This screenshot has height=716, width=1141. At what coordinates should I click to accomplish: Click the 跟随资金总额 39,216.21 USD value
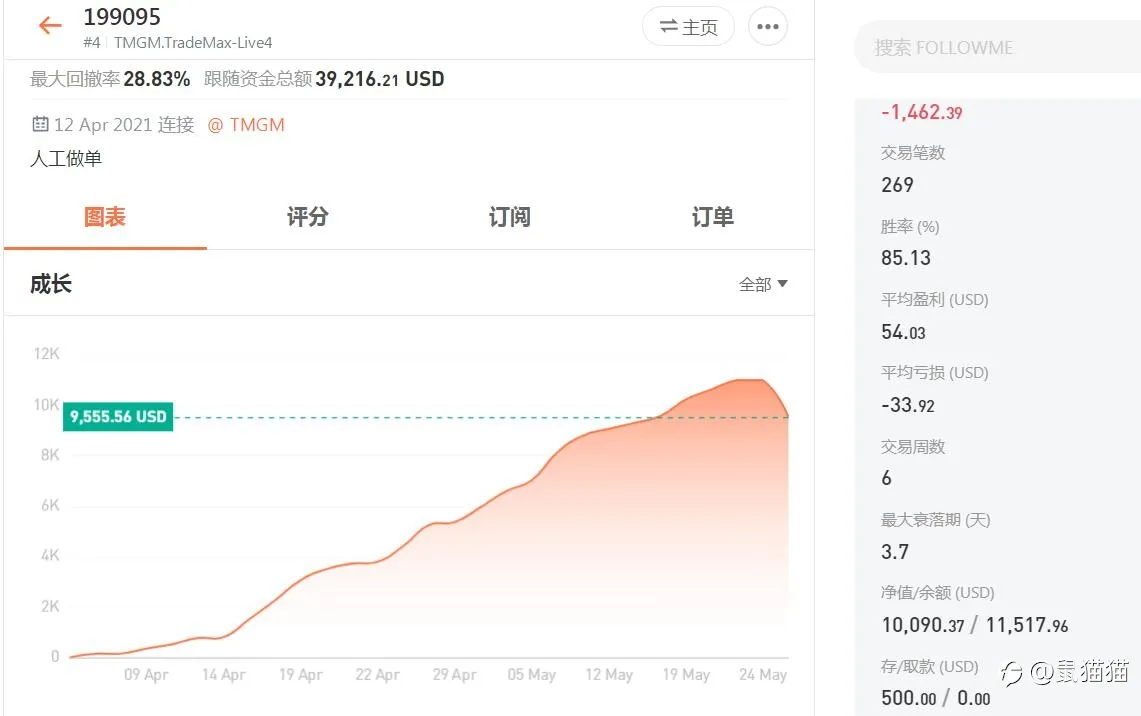(x=379, y=79)
